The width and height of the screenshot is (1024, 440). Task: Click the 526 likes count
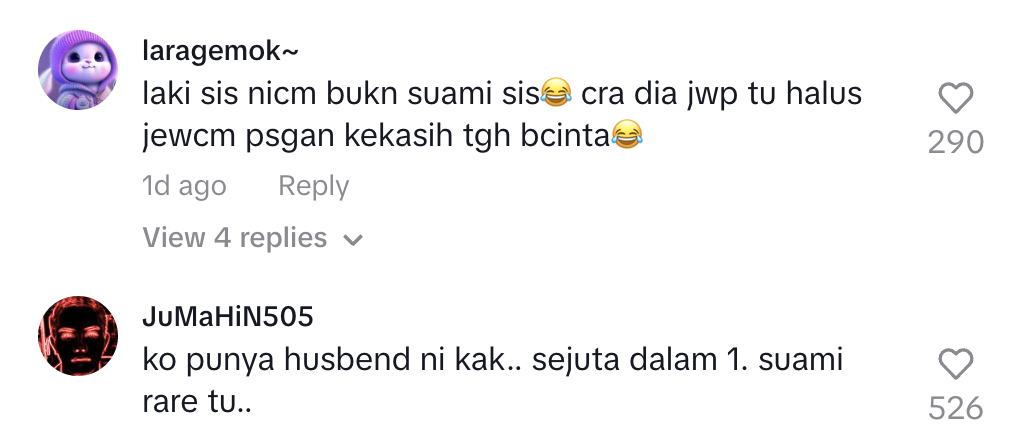[x=955, y=409]
